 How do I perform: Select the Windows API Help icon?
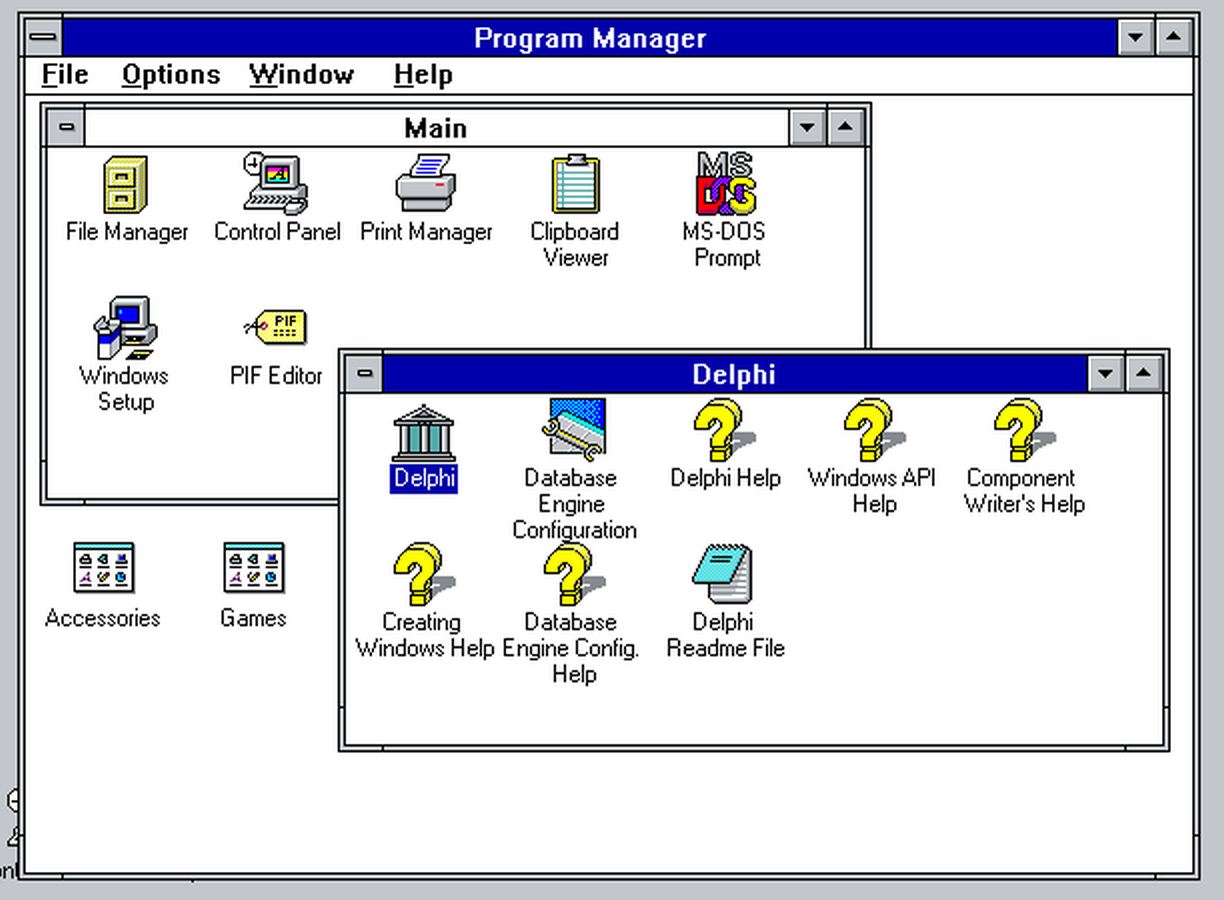point(872,430)
